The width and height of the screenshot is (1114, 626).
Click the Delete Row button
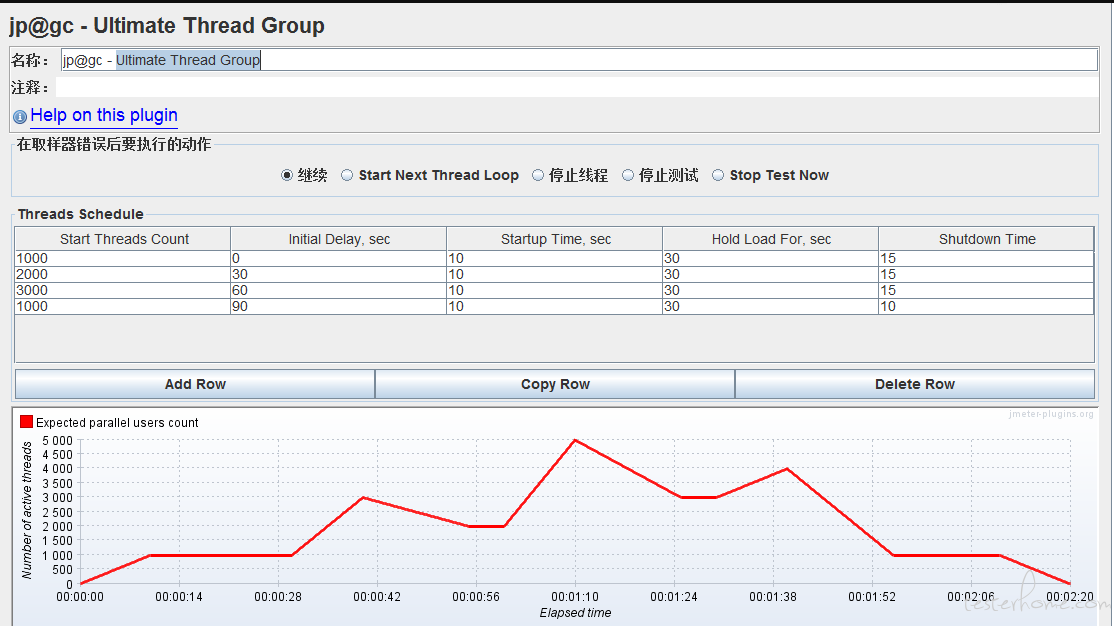coord(914,384)
